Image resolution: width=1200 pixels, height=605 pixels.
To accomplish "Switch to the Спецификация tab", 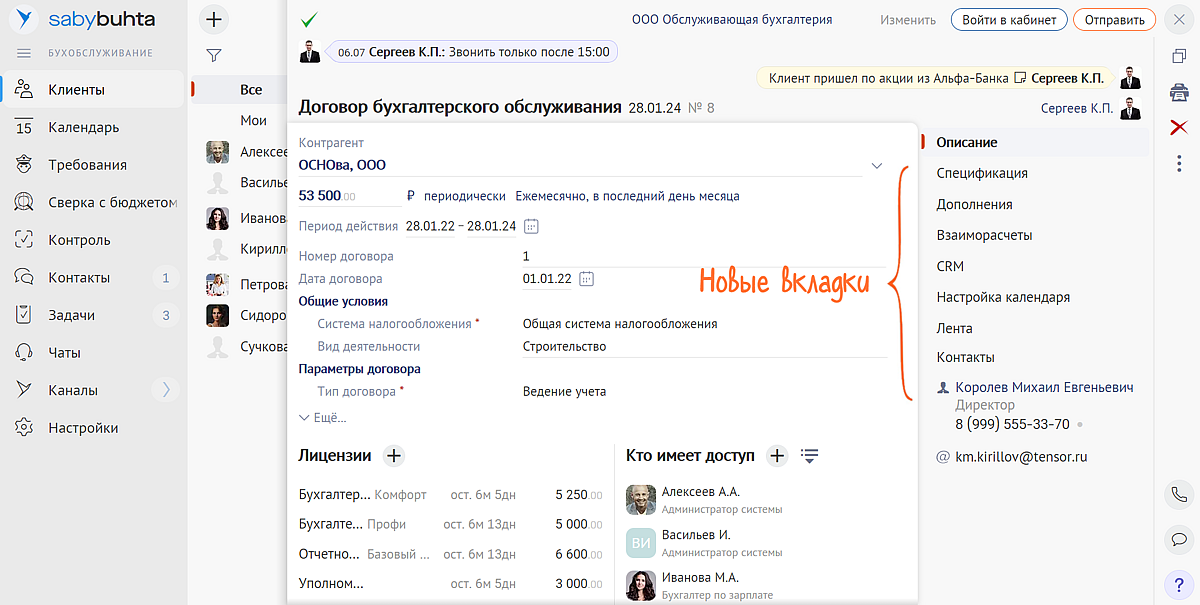I will tap(981, 173).
